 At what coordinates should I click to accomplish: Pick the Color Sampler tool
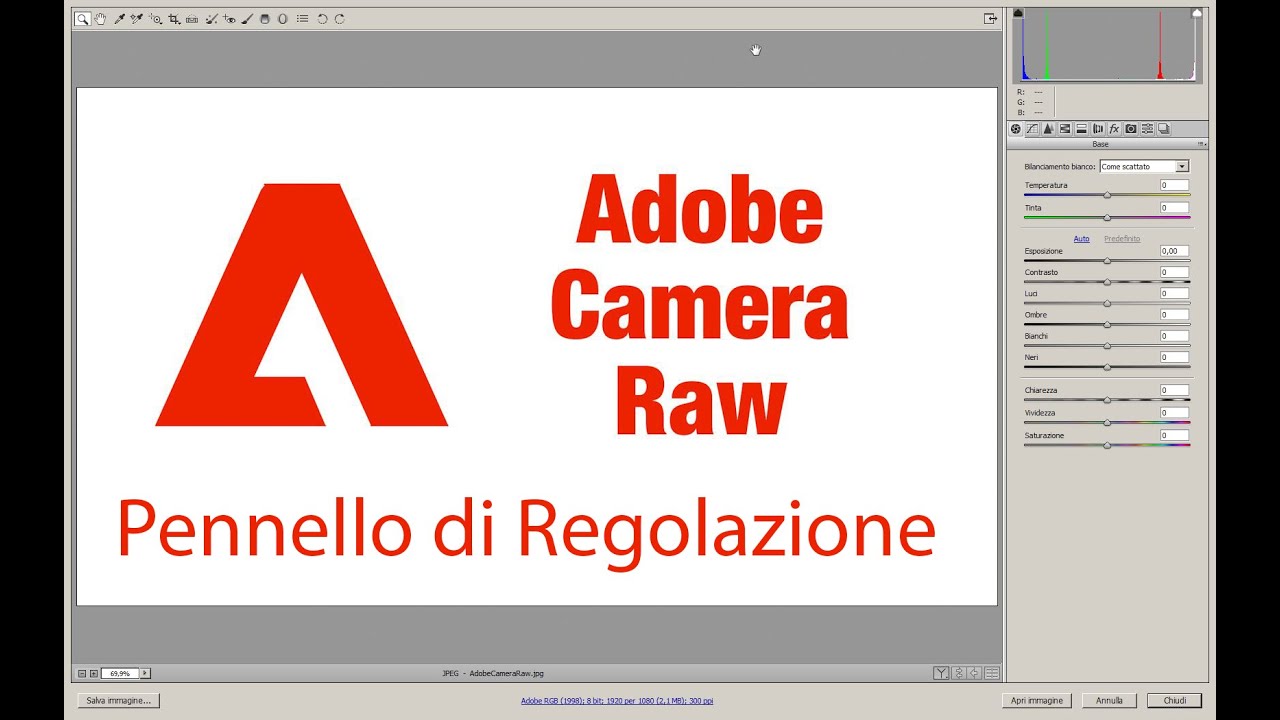[x=137, y=19]
